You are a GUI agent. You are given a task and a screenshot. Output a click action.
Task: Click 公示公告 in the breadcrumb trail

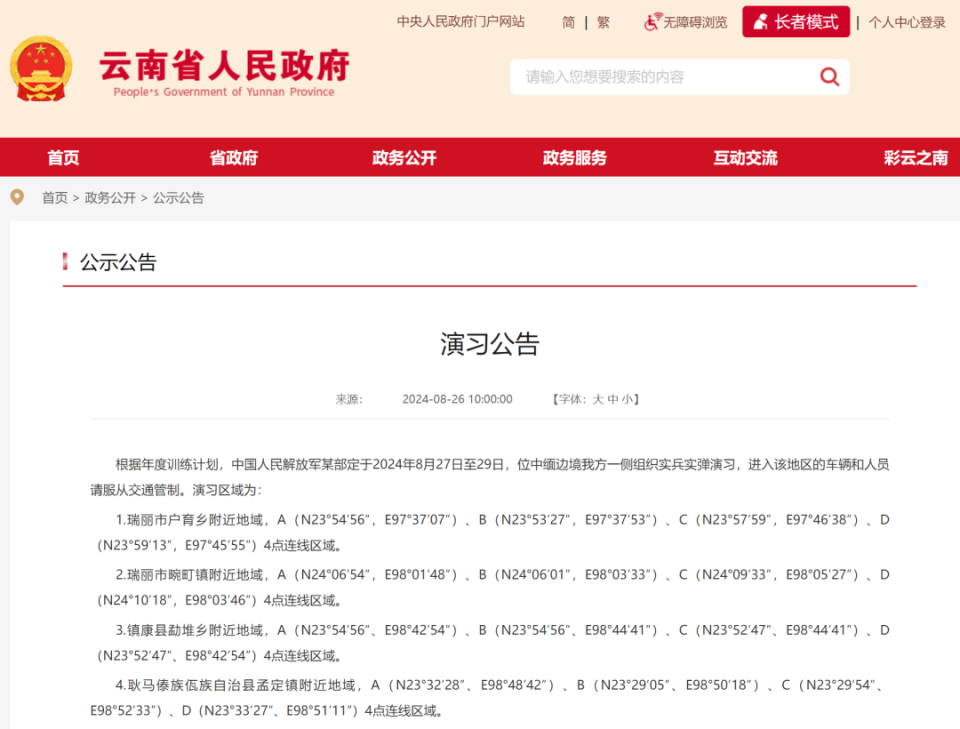coord(177,197)
